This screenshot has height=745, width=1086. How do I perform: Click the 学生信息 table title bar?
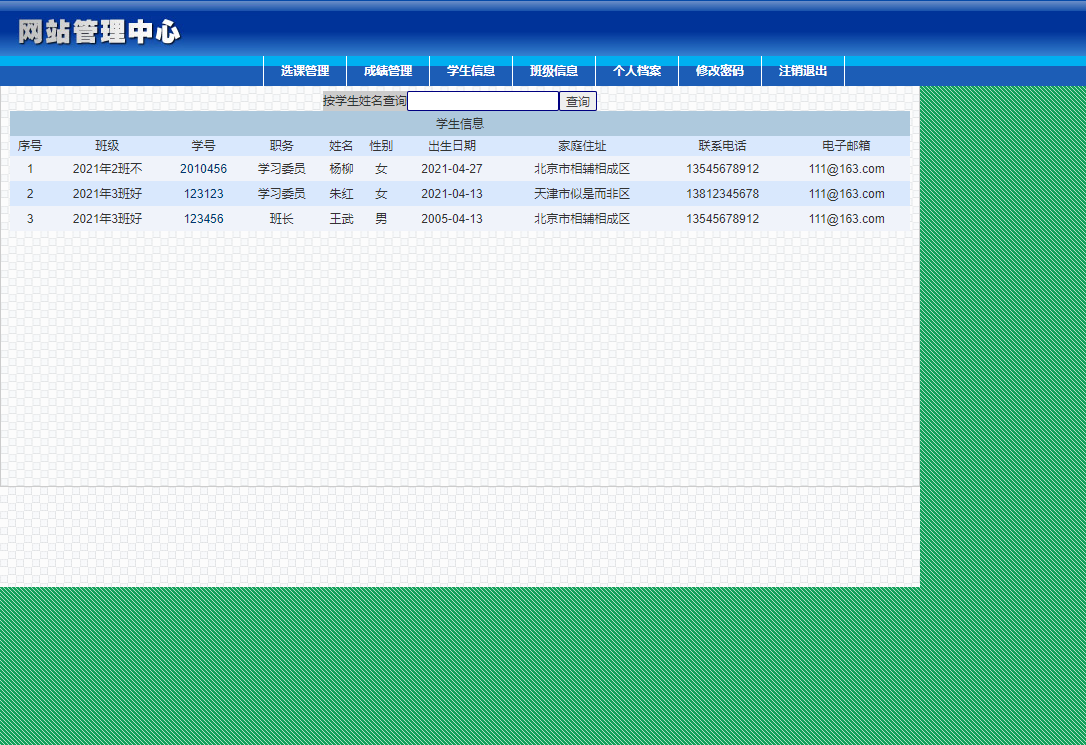click(458, 123)
